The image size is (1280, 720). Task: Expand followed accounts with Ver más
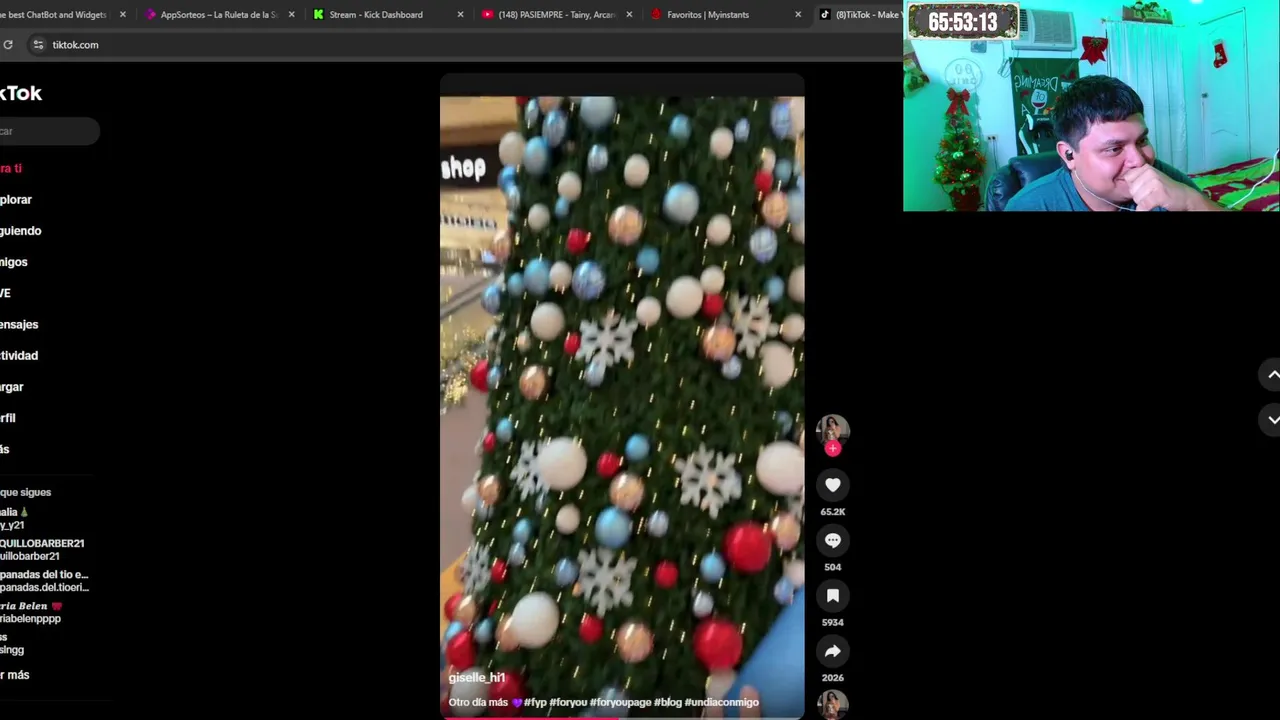click(15, 675)
